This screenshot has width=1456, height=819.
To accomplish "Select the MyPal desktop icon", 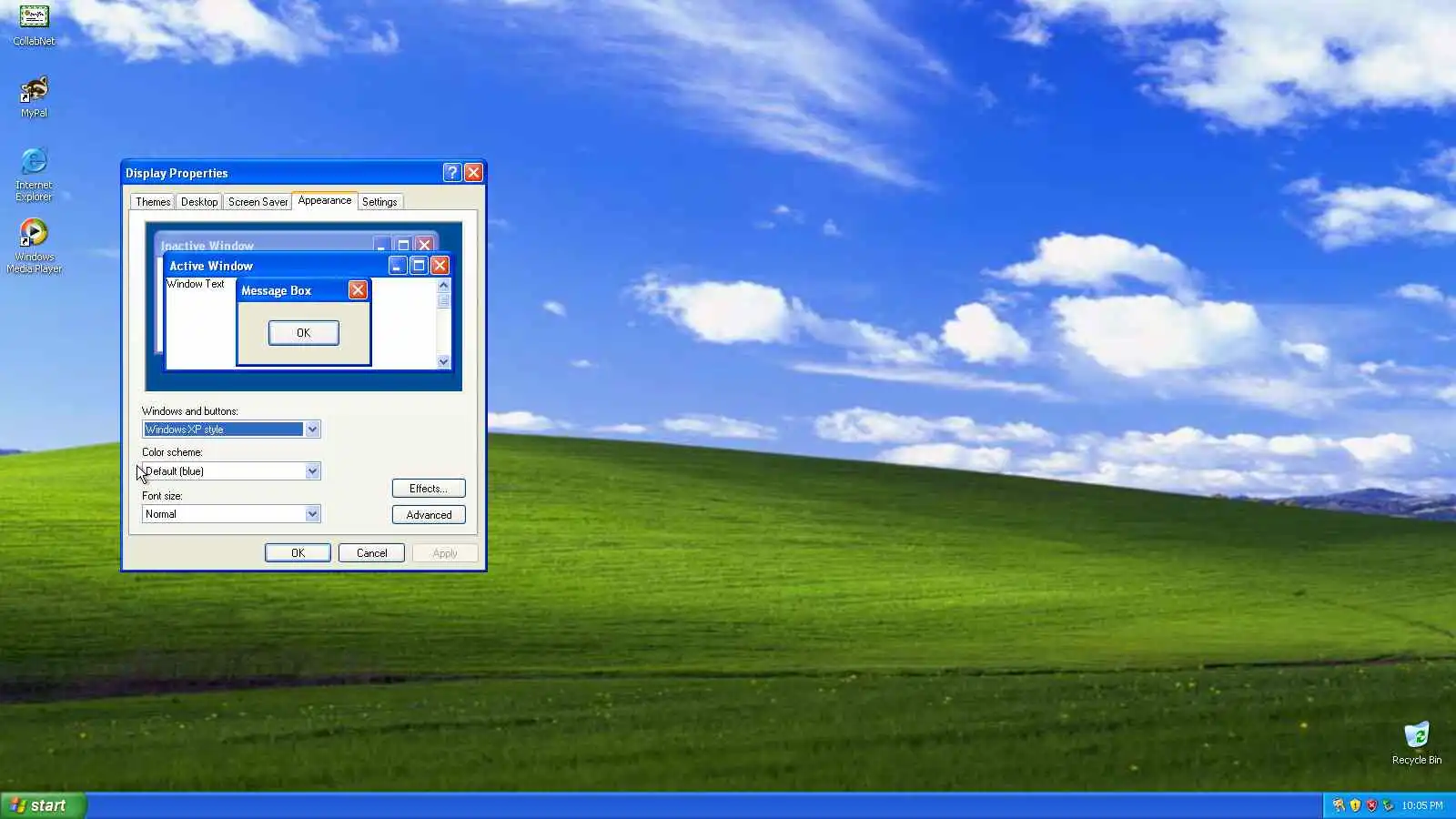I will 34,97.
